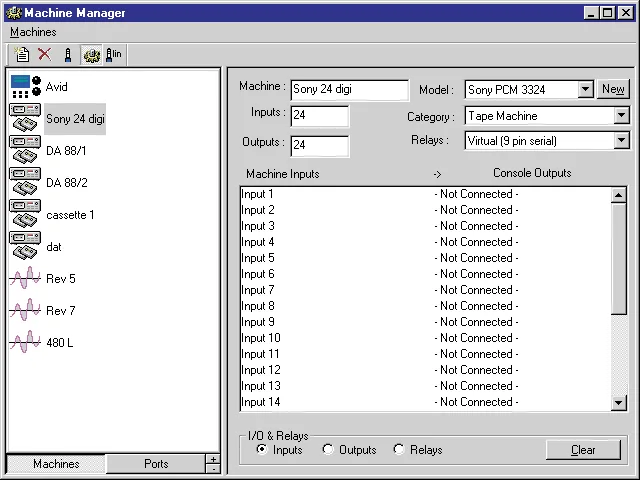Maximize the Machine Manager window

tap(607, 13)
